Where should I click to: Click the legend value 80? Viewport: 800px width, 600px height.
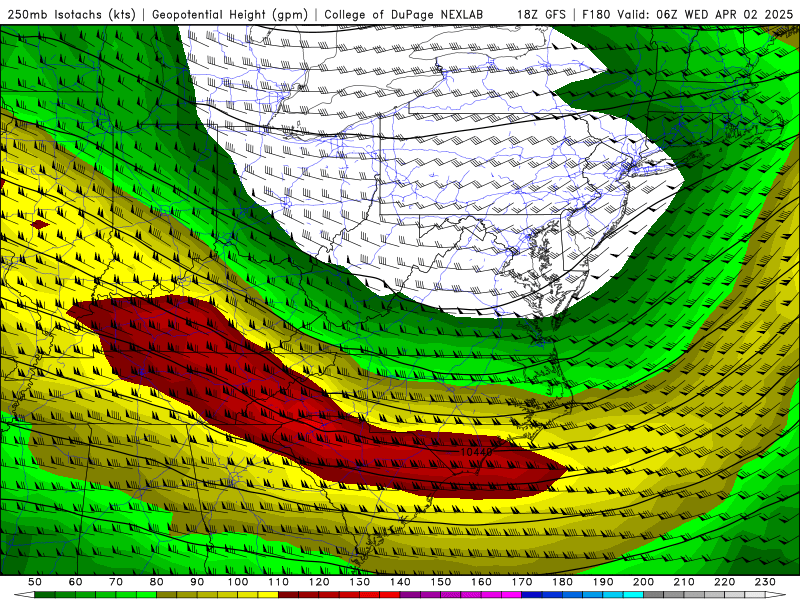[157, 582]
